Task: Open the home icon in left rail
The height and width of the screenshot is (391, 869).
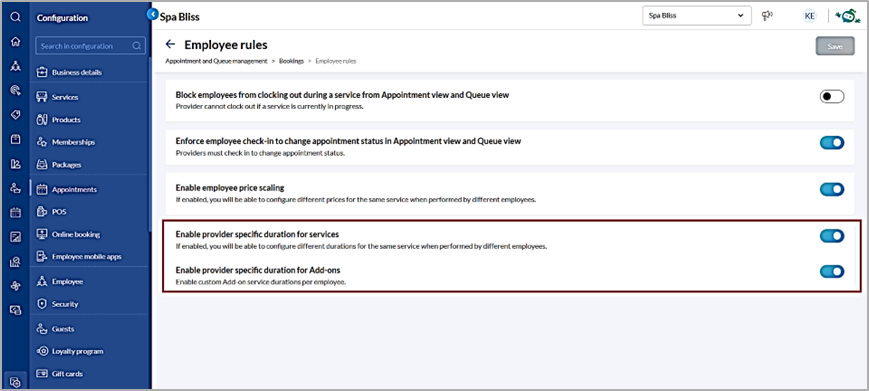Action: 16,41
